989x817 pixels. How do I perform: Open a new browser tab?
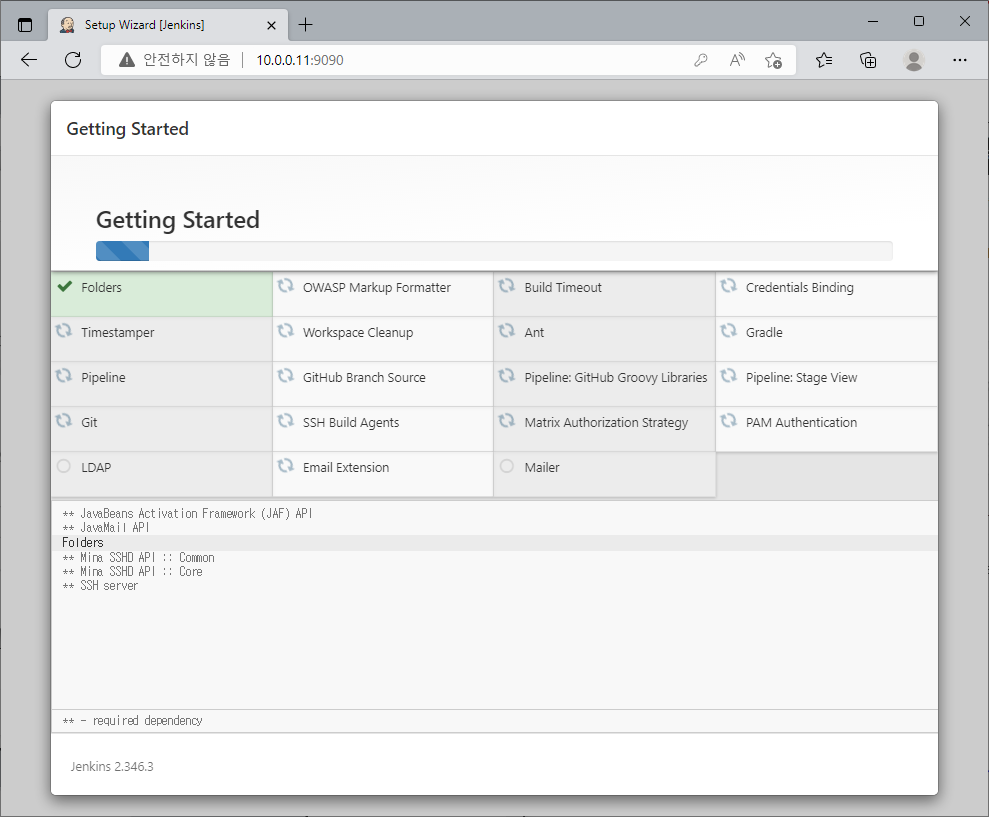click(305, 25)
